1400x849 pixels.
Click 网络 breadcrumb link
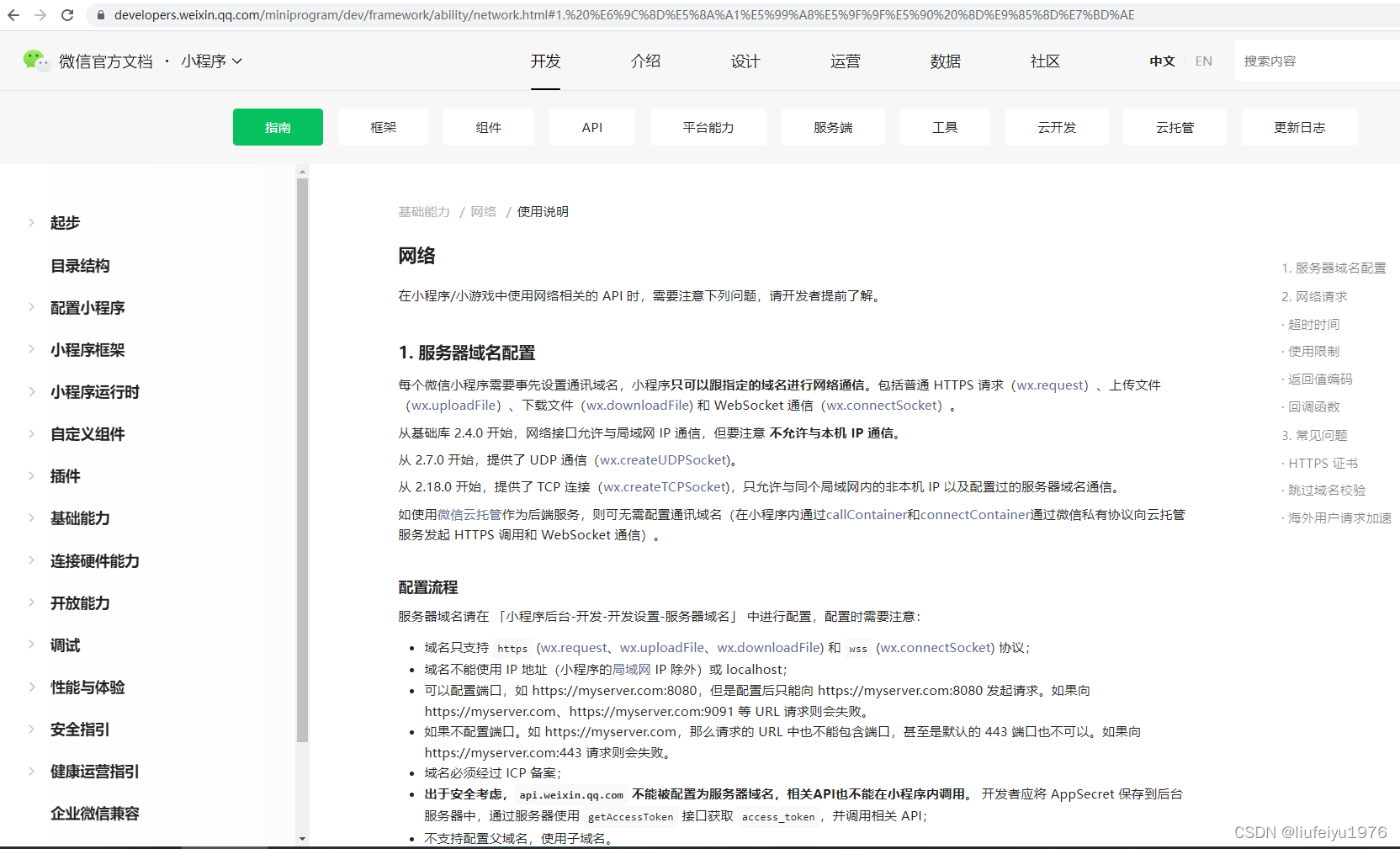click(483, 212)
